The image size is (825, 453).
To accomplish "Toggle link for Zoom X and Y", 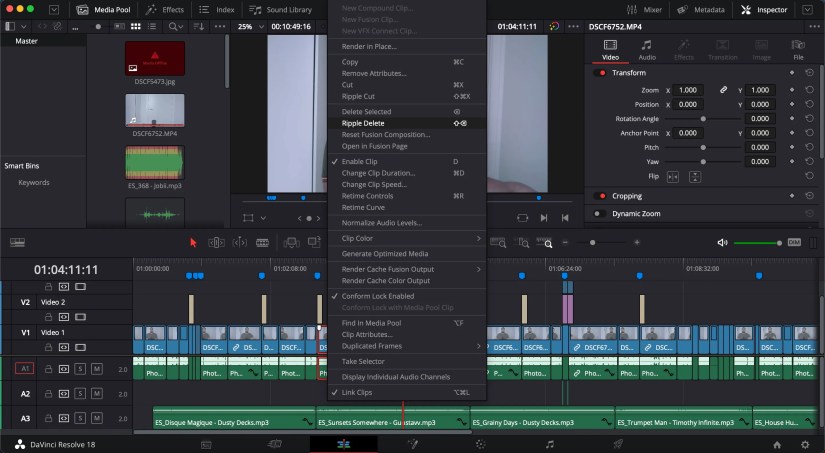I will [723, 90].
